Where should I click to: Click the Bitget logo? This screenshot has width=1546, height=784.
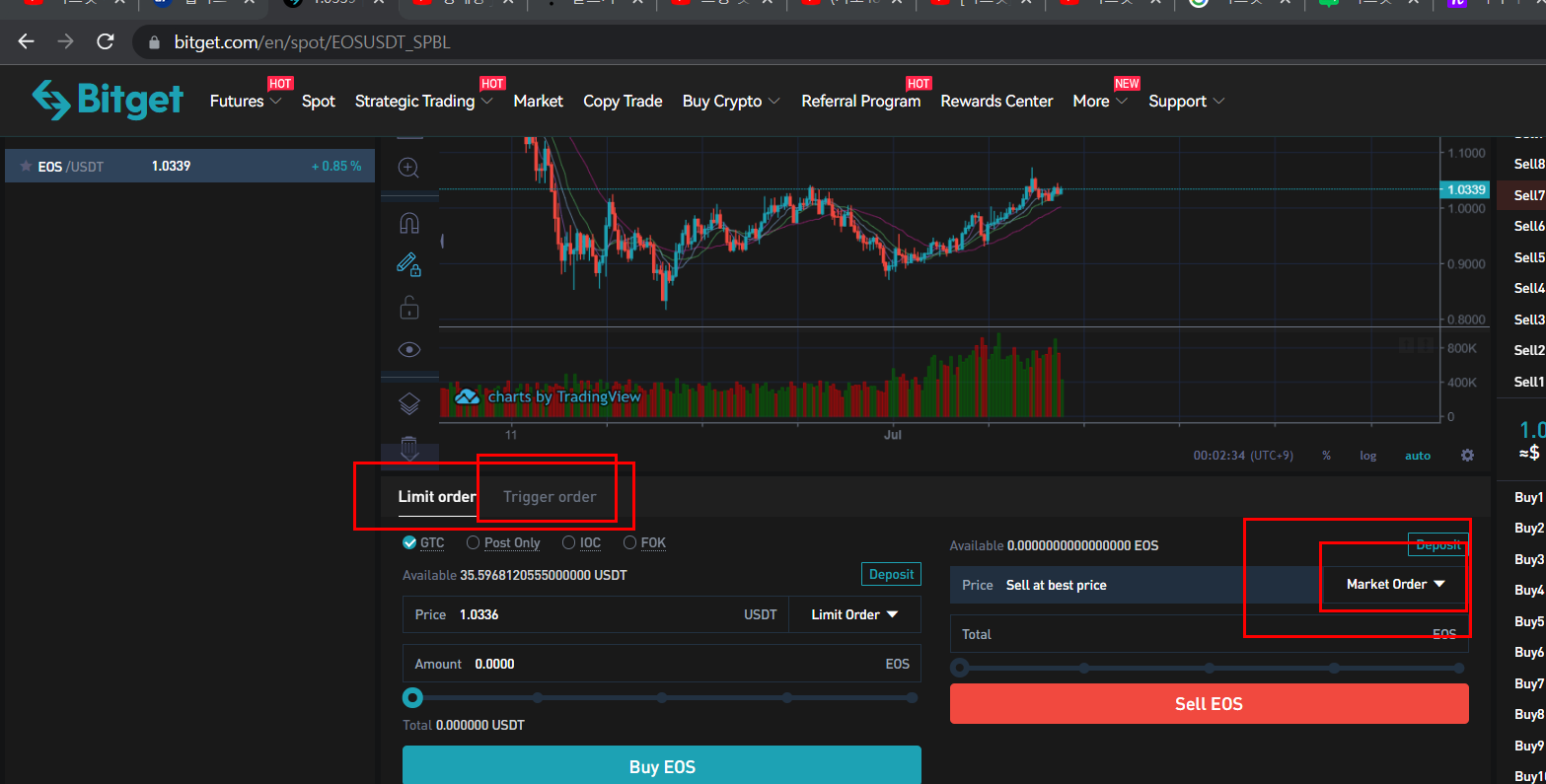(108, 100)
